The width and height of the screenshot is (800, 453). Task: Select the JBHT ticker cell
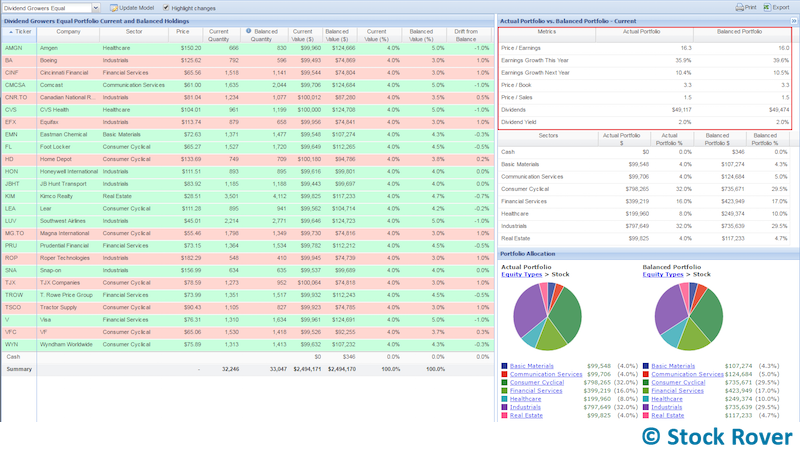[x=19, y=184]
